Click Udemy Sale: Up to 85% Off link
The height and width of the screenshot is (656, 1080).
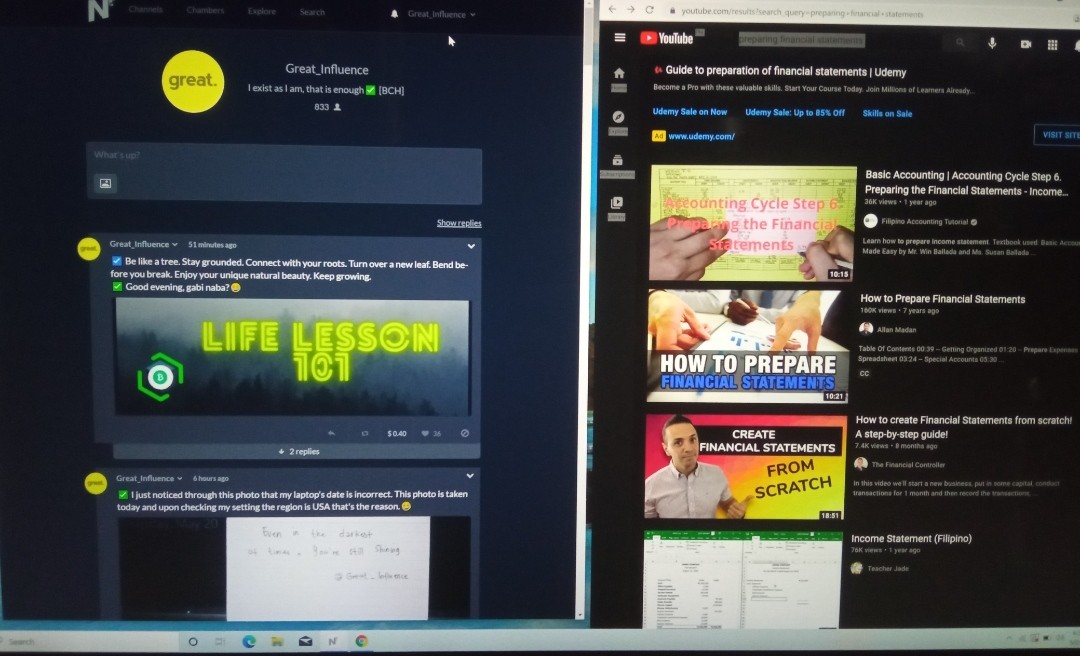795,112
